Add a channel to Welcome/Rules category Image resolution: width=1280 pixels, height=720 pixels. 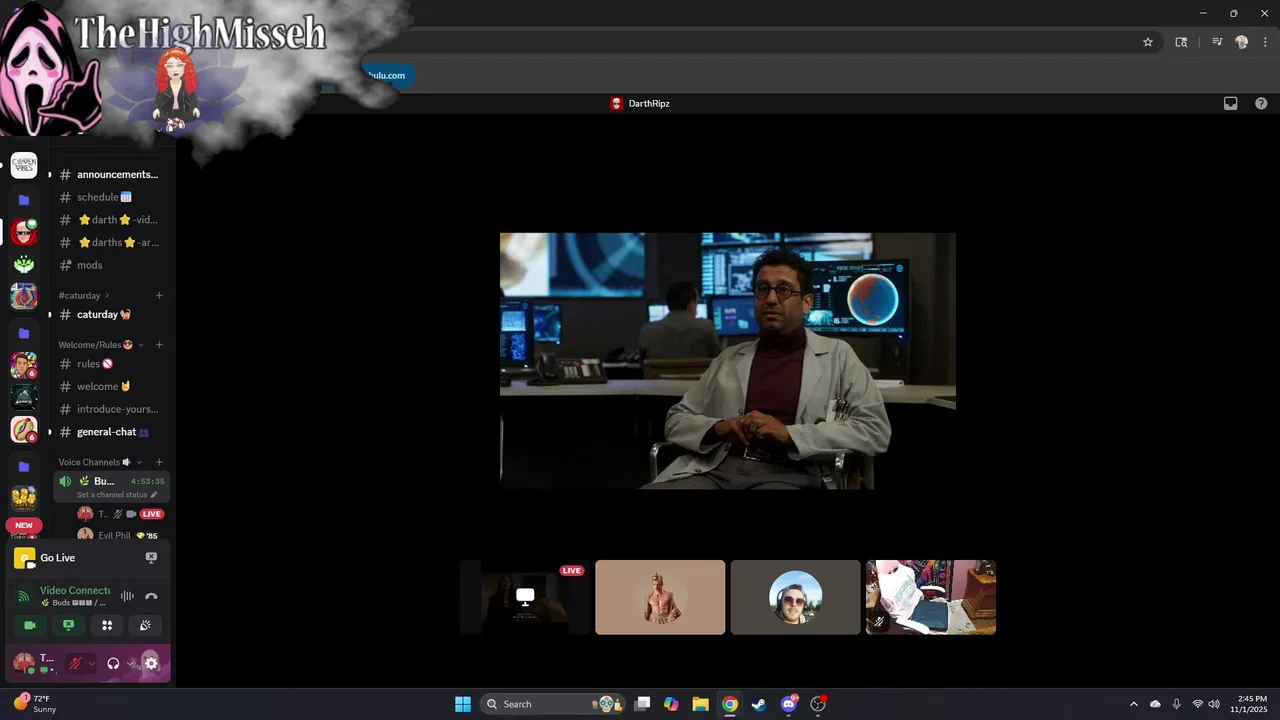(x=159, y=345)
